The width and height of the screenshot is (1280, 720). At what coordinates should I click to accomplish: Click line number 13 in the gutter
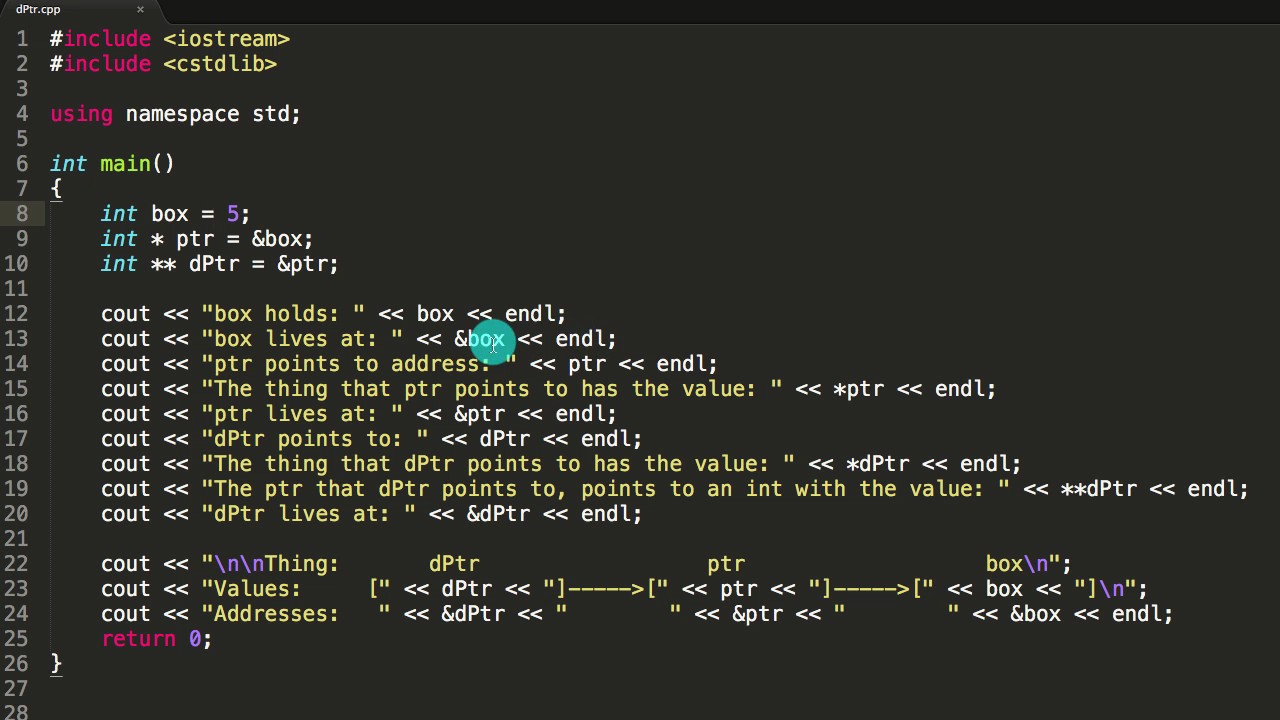pyautogui.click(x=16, y=339)
